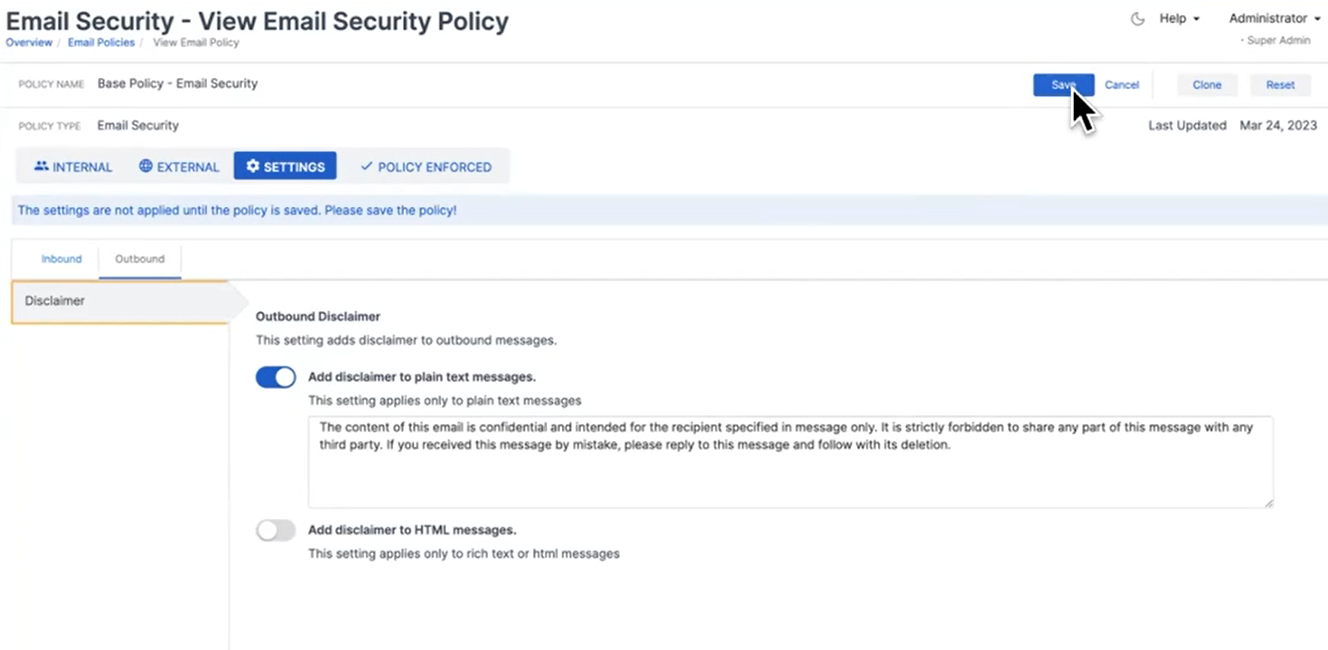The width and height of the screenshot is (1328, 650).
Task: Select the Outbound tab
Action: coord(139,259)
